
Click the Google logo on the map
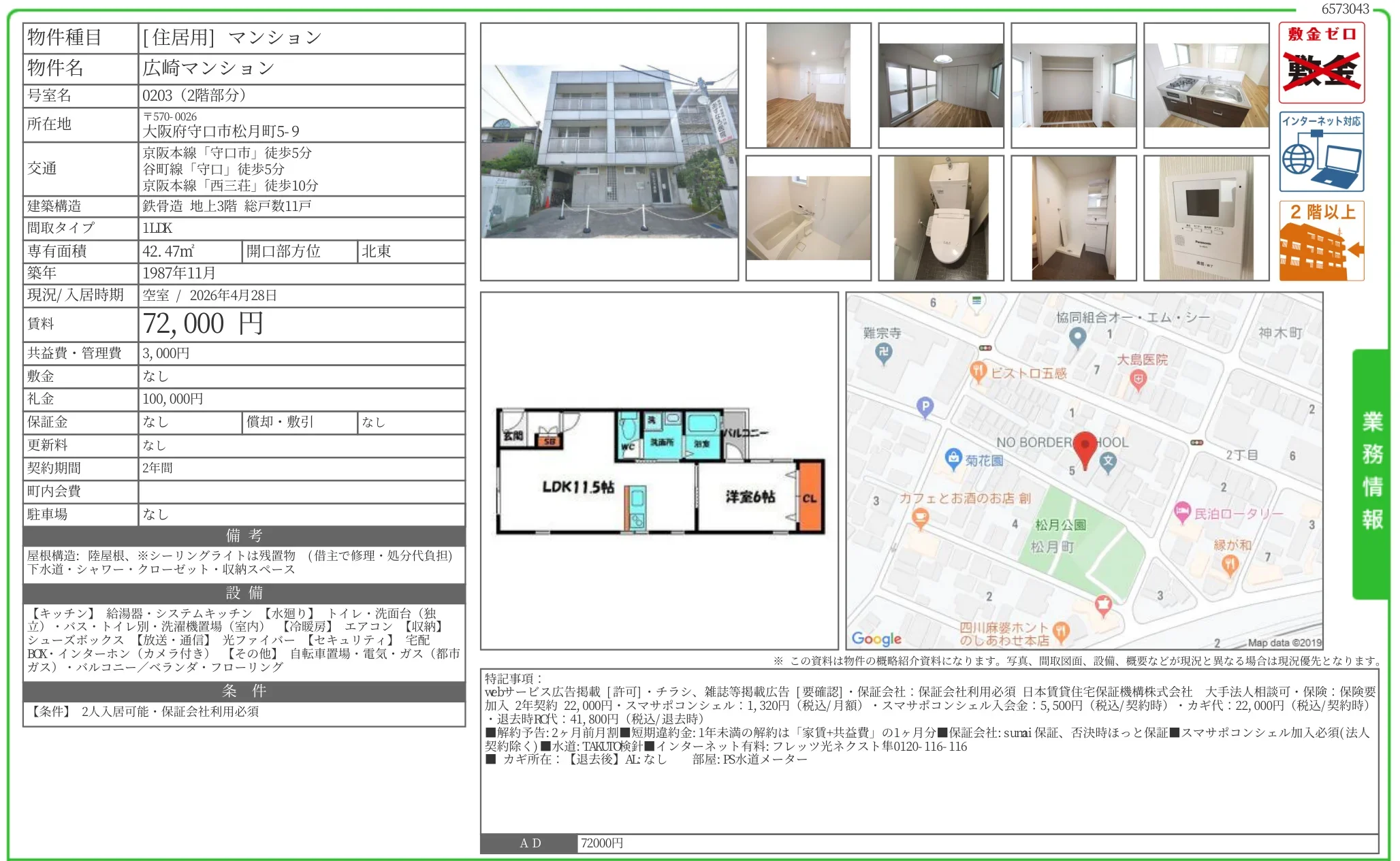(876, 638)
